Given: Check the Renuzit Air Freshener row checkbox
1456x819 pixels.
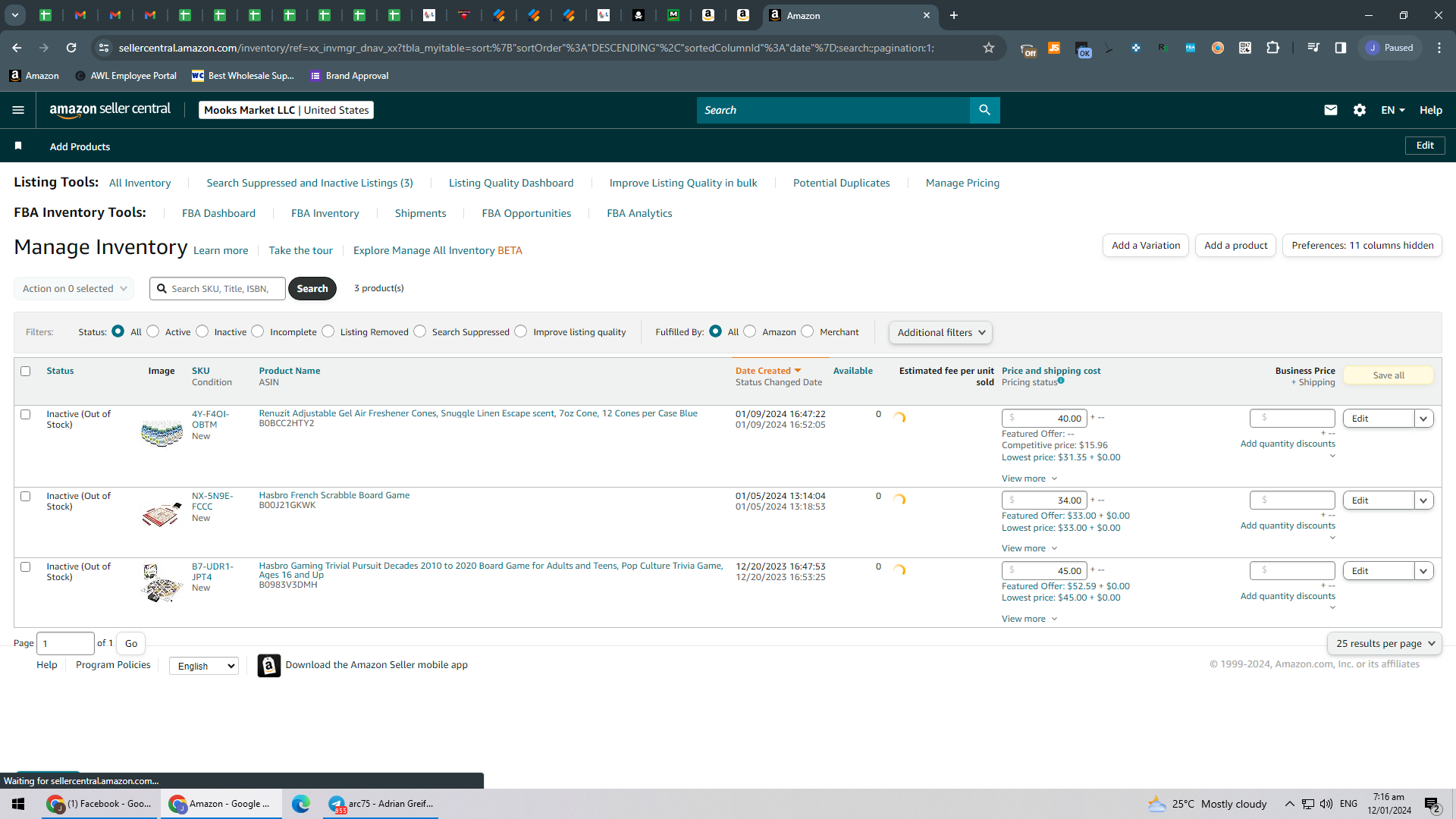Looking at the screenshot, I should 26,415.
